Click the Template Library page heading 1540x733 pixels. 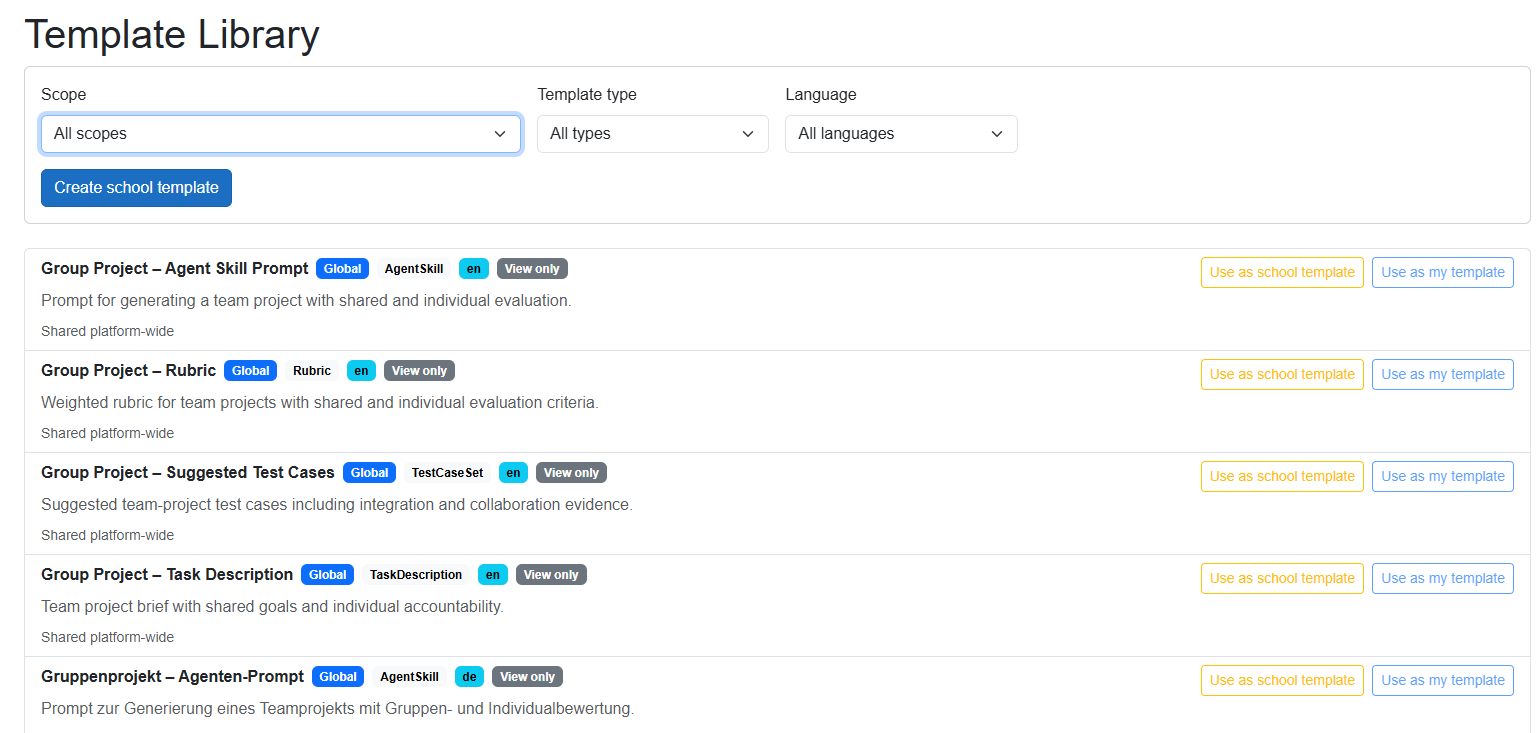172,34
